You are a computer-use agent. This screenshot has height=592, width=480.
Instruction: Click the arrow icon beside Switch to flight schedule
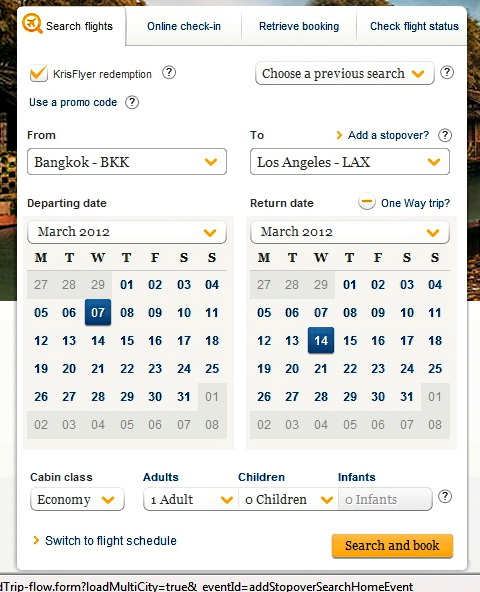pyautogui.click(x=36, y=540)
